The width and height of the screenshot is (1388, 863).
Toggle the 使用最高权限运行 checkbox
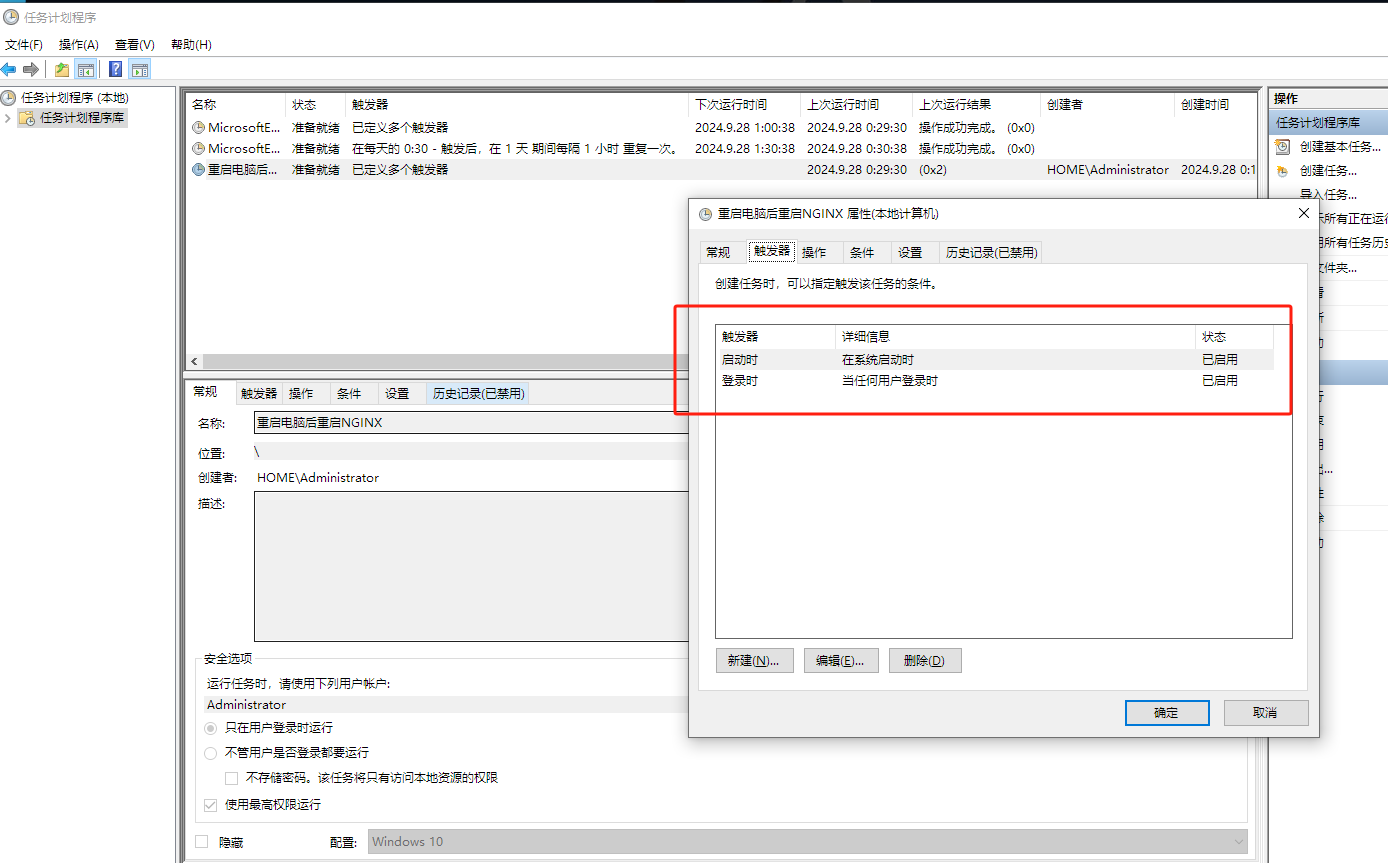coord(211,805)
